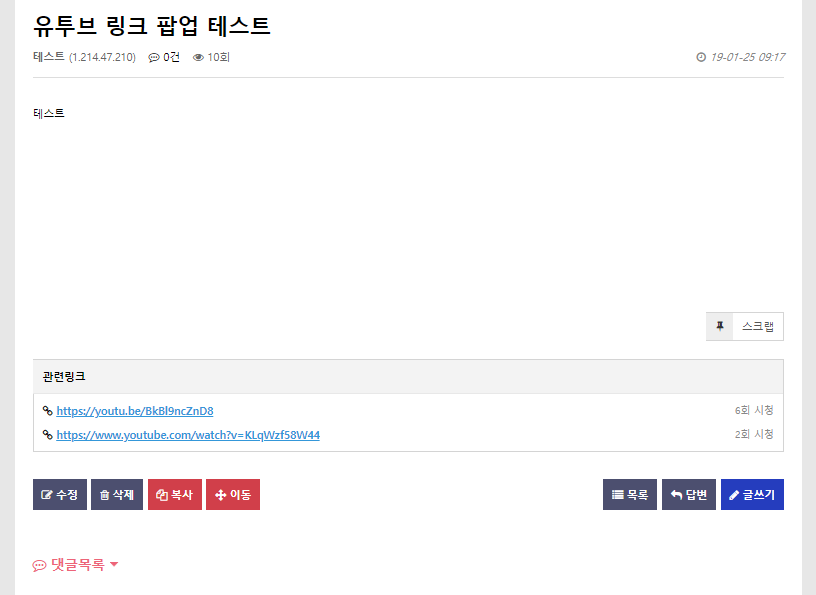The image size is (816, 595).
Task: Expand the 댓글목록 dropdown arrow
Action: pos(114,564)
